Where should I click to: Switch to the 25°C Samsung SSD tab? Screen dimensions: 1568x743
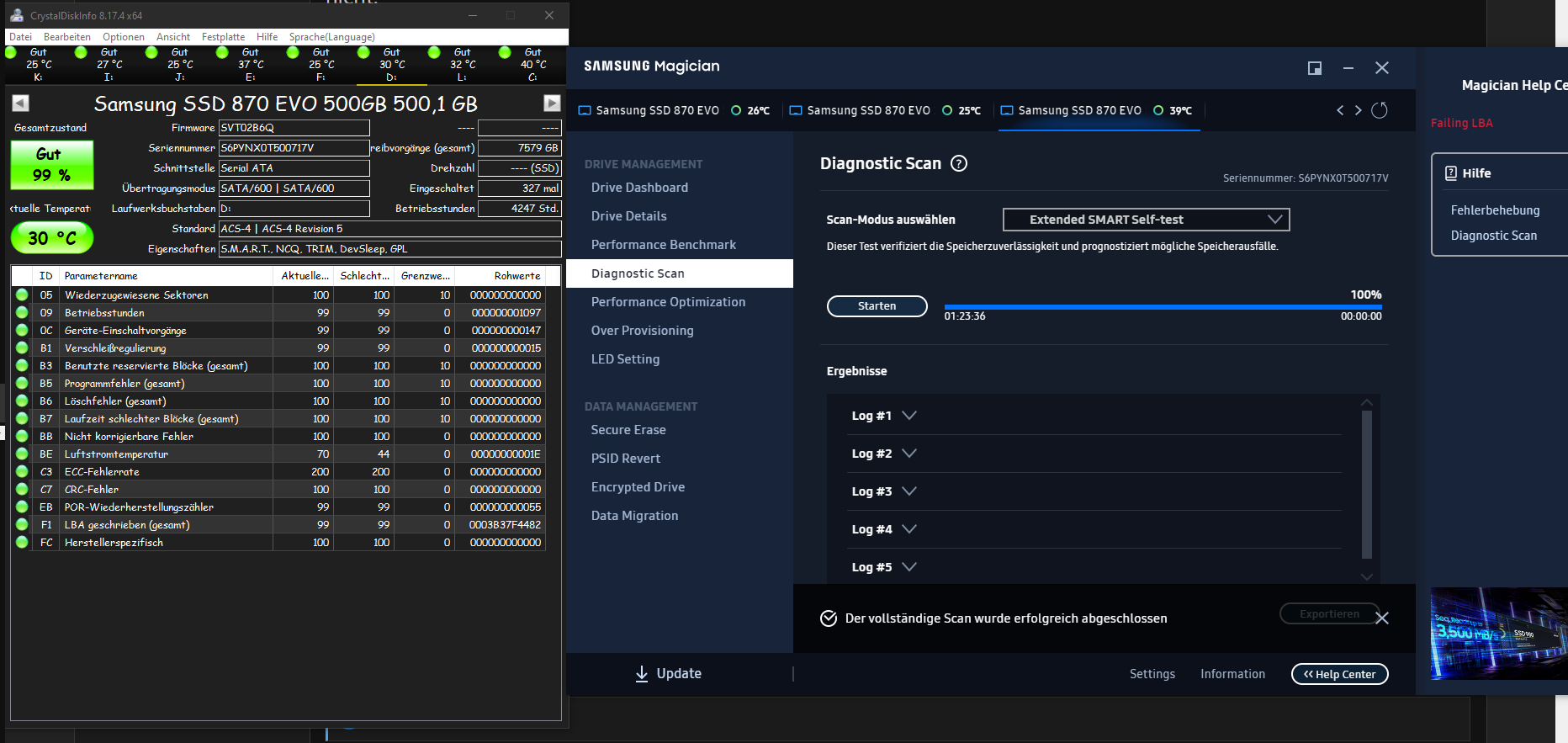click(886, 110)
